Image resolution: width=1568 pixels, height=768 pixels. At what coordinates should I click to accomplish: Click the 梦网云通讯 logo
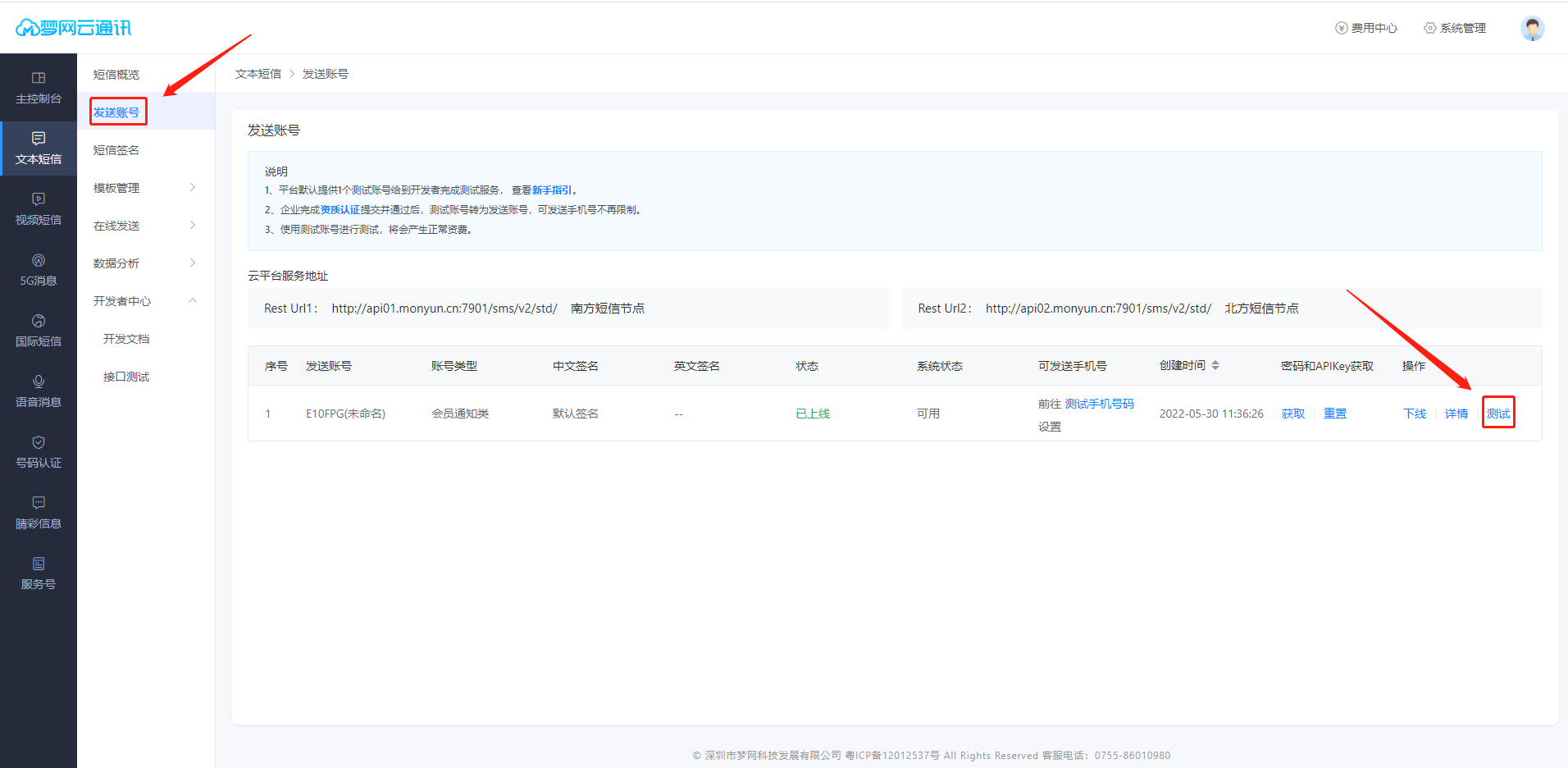point(73,28)
